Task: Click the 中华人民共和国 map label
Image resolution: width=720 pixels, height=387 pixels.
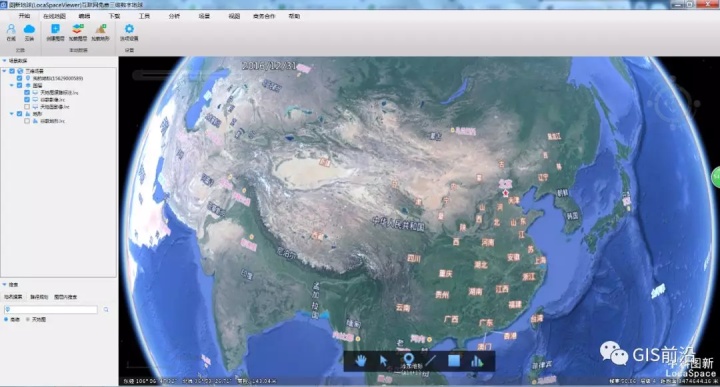Action: click(399, 224)
